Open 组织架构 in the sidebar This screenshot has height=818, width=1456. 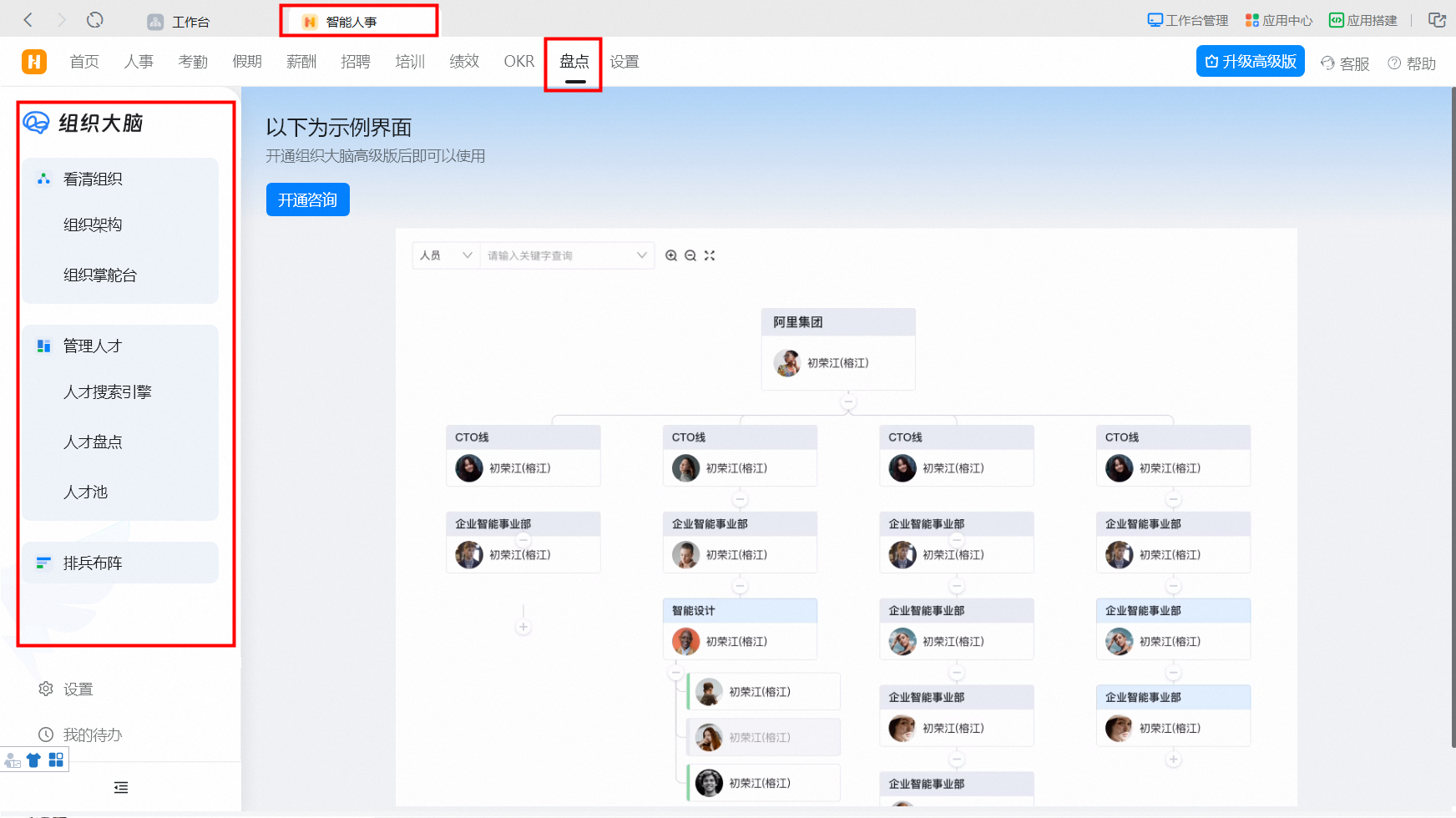click(x=93, y=225)
